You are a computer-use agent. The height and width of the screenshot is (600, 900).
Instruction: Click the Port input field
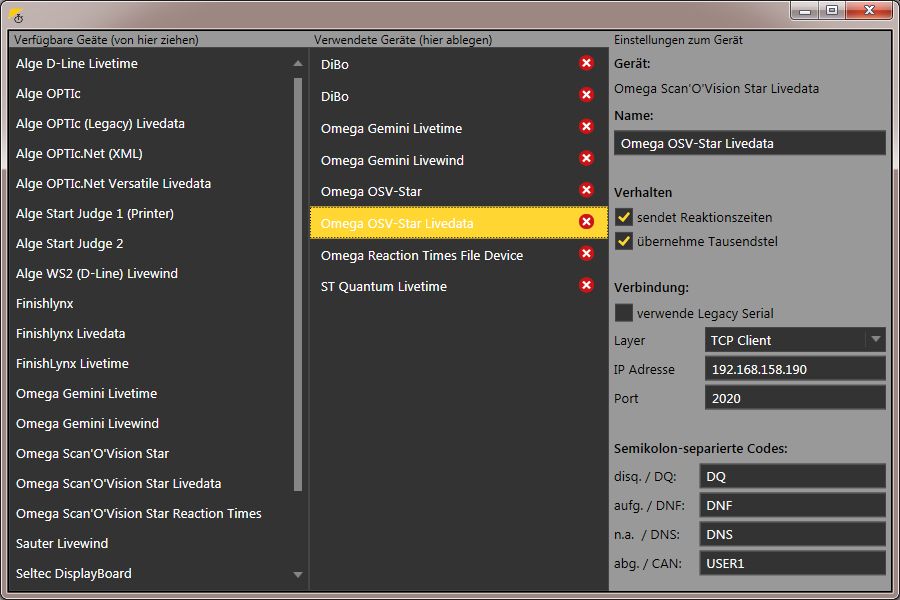(x=795, y=398)
